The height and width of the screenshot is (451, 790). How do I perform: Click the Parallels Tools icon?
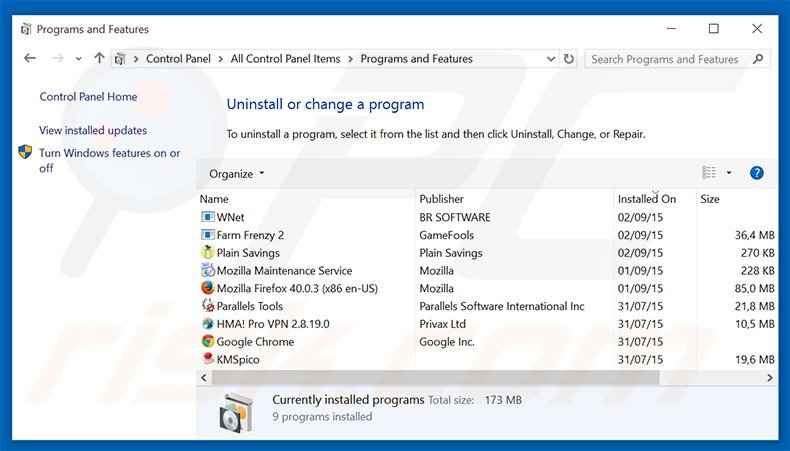click(x=208, y=305)
